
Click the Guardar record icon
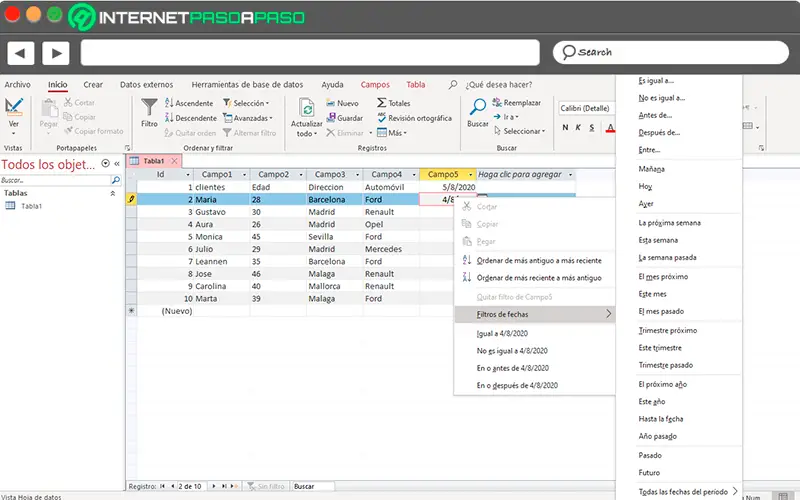(x=329, y=118)
